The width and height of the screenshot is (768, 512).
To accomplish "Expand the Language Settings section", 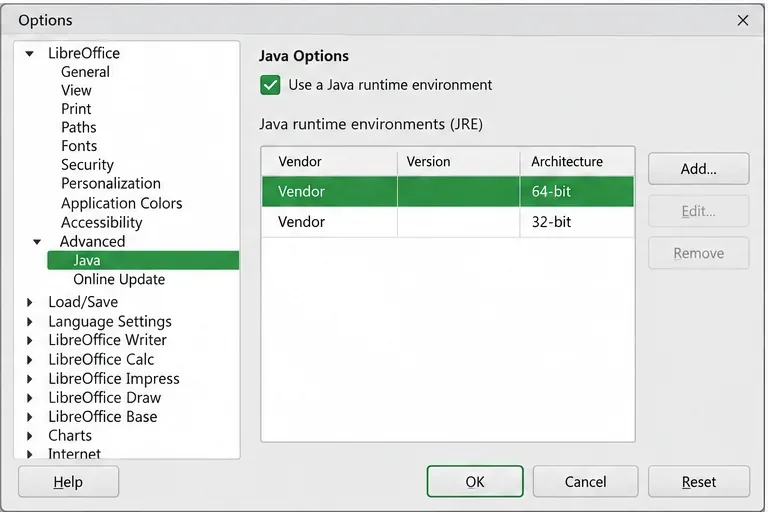I will click(x=30, y=322).
